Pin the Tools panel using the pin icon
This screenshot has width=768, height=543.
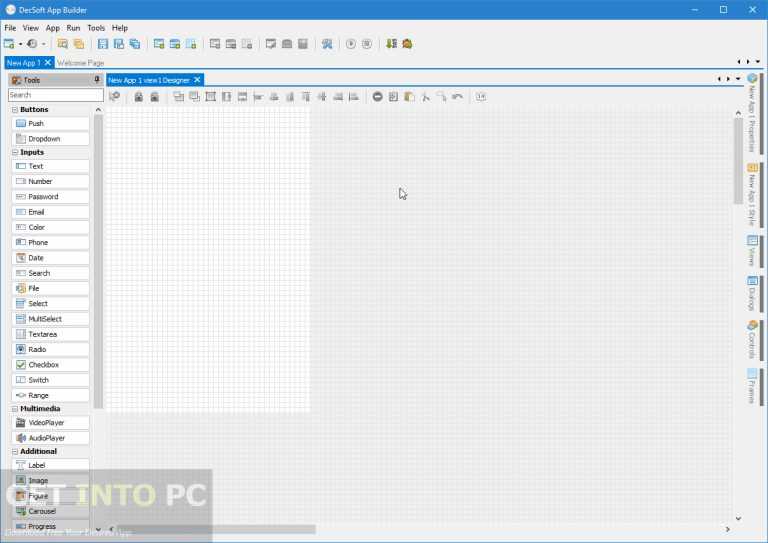click(x=97, y=80)
